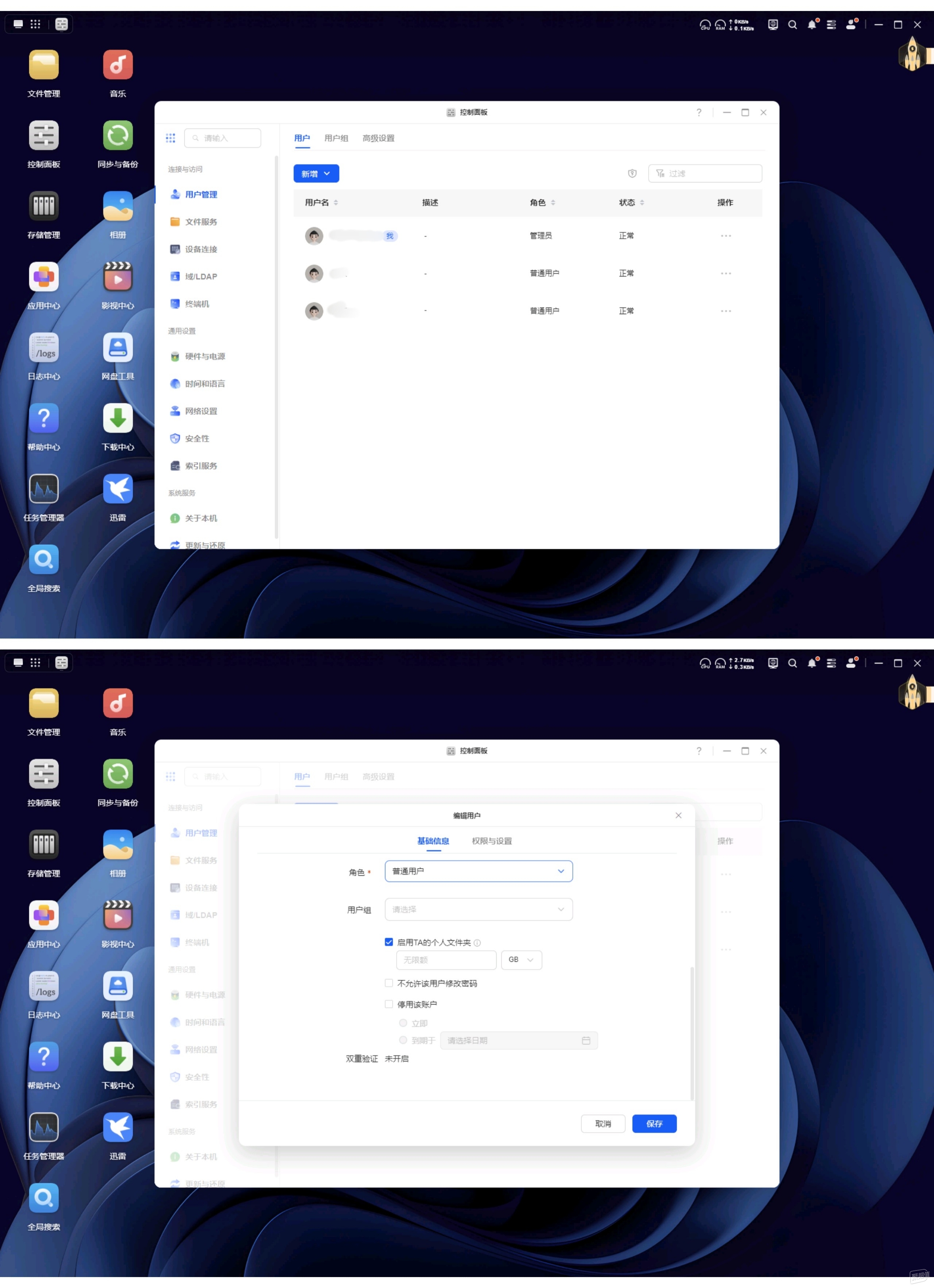934x1288 pixels.
Task: Click 取消 to cancel editing
Action: click(603, 1124)
